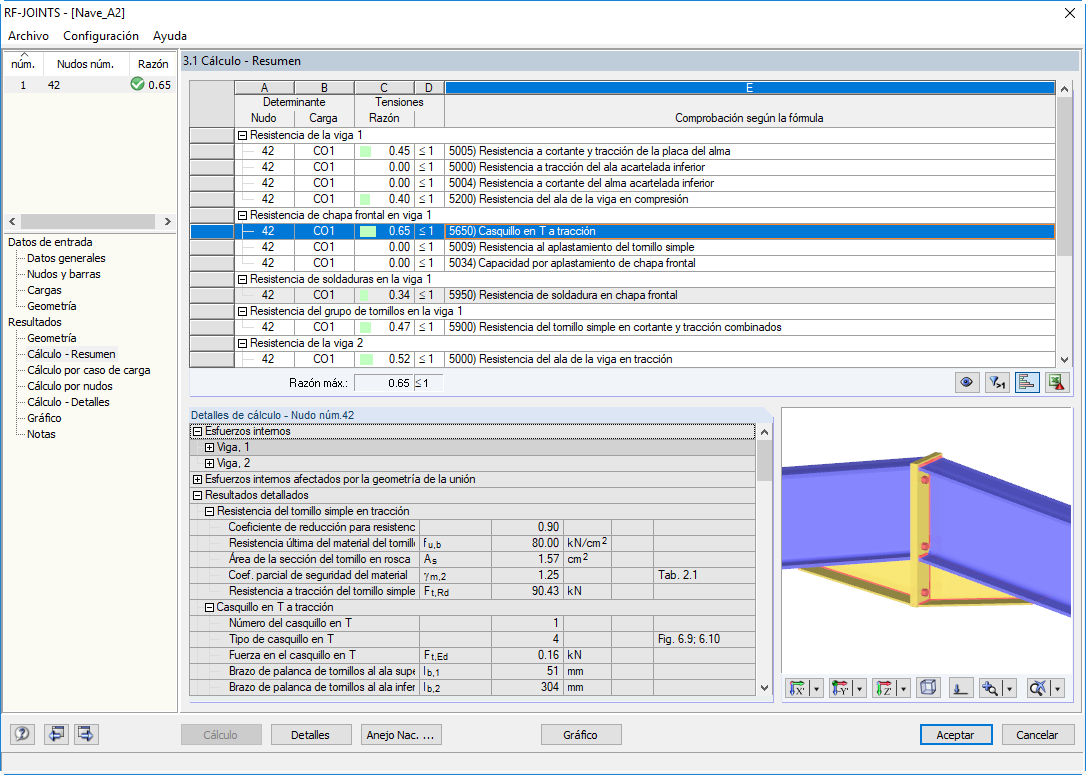
Task: Toggle the colored result bars display
Action: pos(1026,382)
